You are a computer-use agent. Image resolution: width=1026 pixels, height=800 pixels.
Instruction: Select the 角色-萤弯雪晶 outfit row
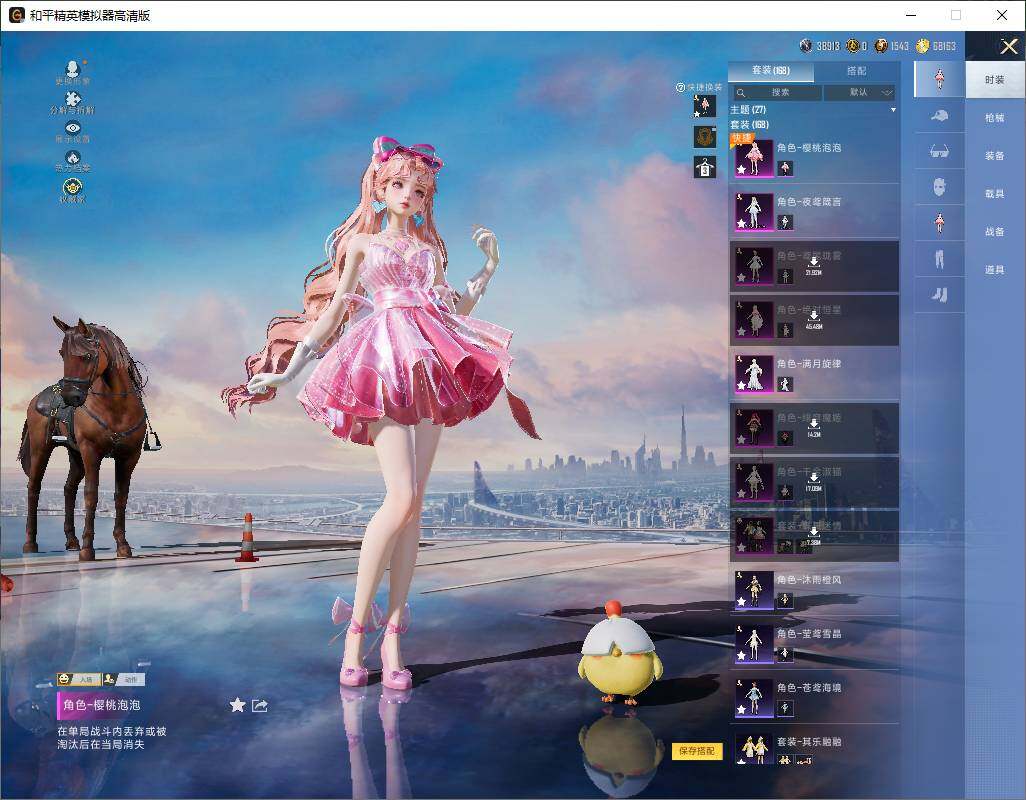click(813, 644)
